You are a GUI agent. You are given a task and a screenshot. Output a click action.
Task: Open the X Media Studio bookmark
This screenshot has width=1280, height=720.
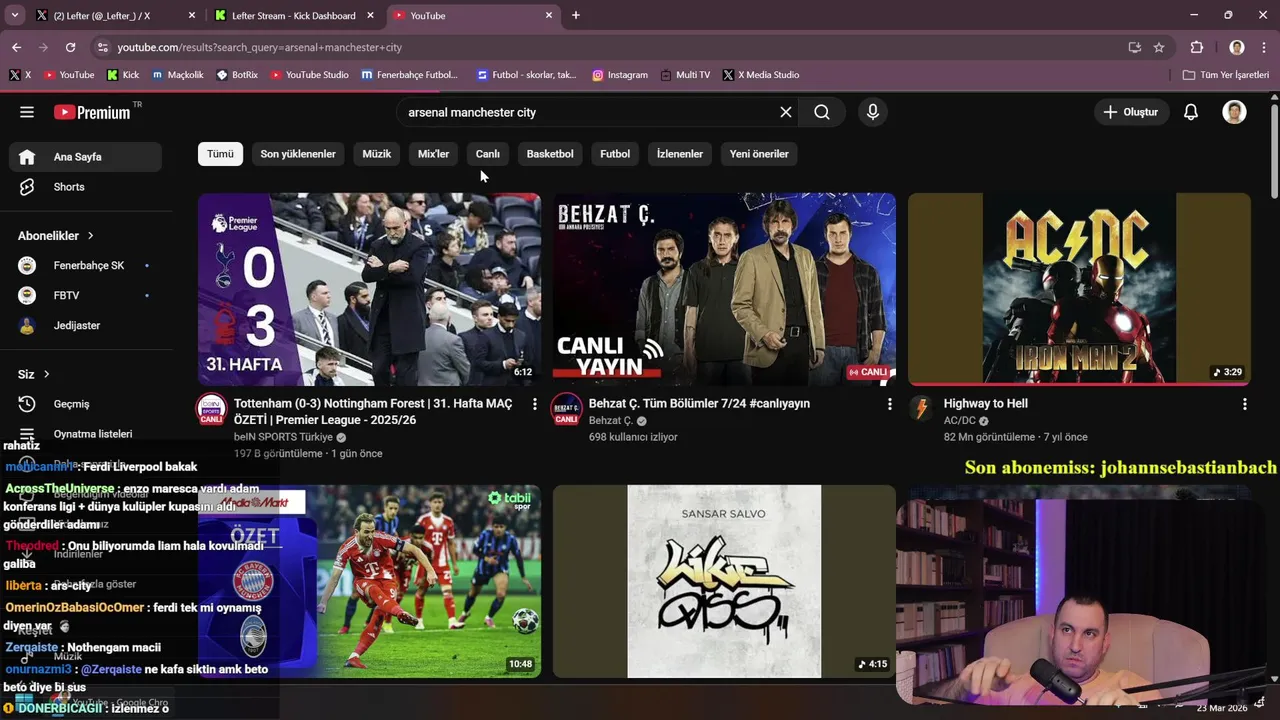click(x=761, y=75)
